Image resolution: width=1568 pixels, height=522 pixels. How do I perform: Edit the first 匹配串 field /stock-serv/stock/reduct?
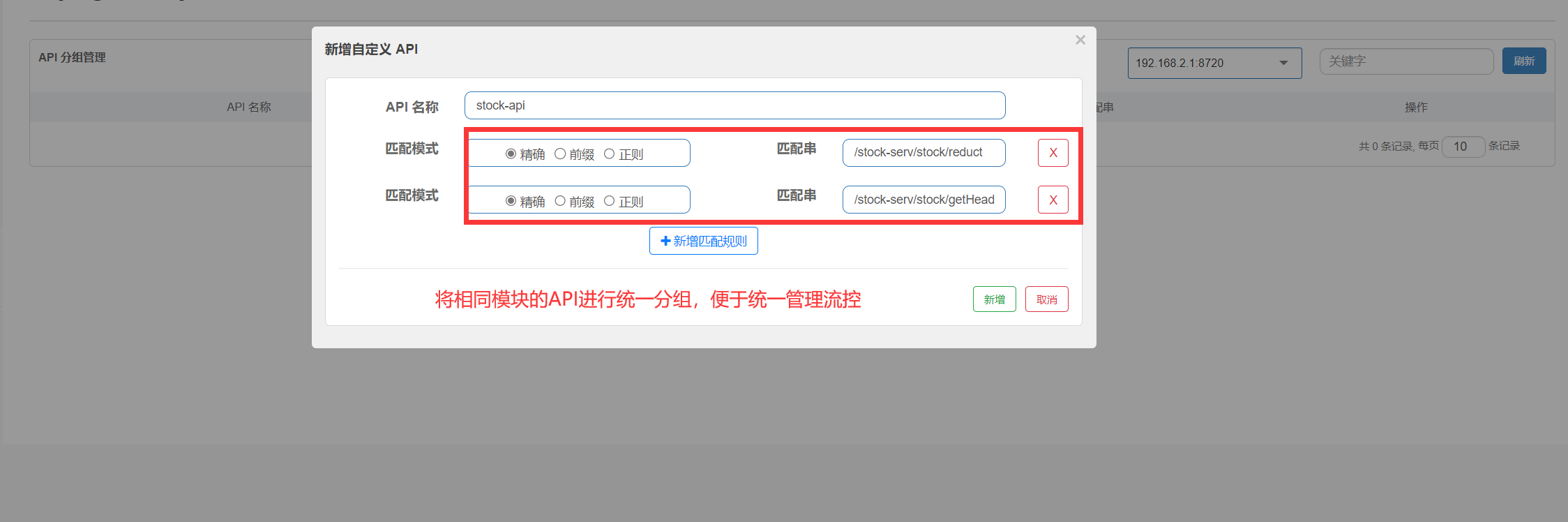coord(924,153)
